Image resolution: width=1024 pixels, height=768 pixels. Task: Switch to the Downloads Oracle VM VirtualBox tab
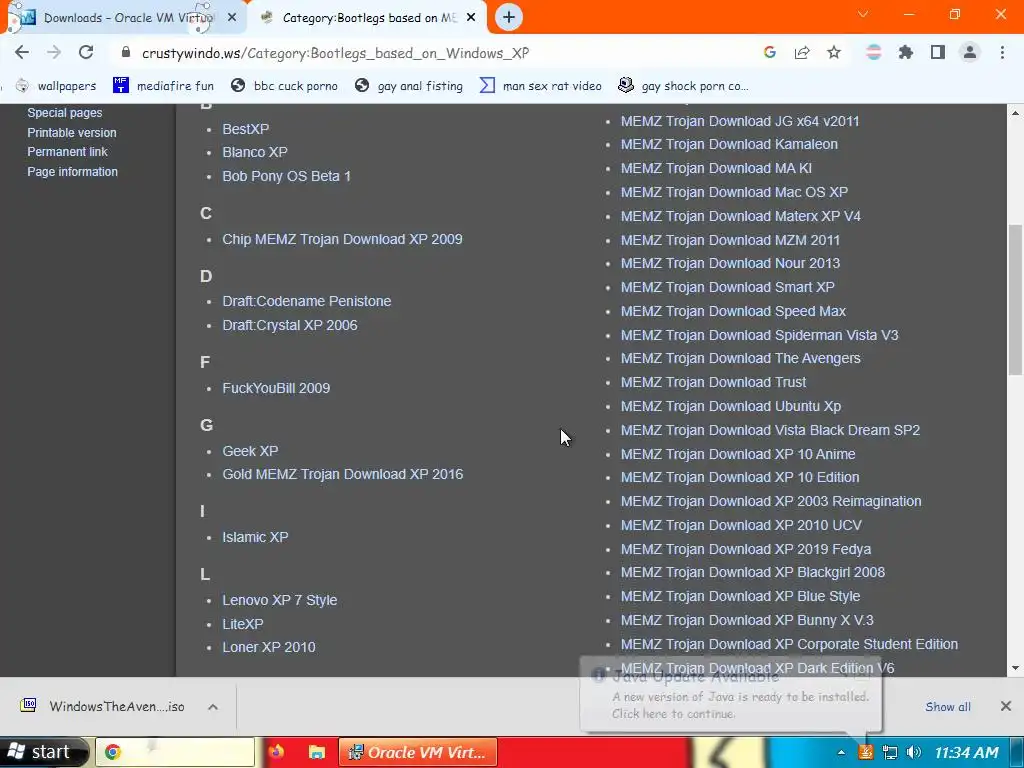(x=124, y=18)
